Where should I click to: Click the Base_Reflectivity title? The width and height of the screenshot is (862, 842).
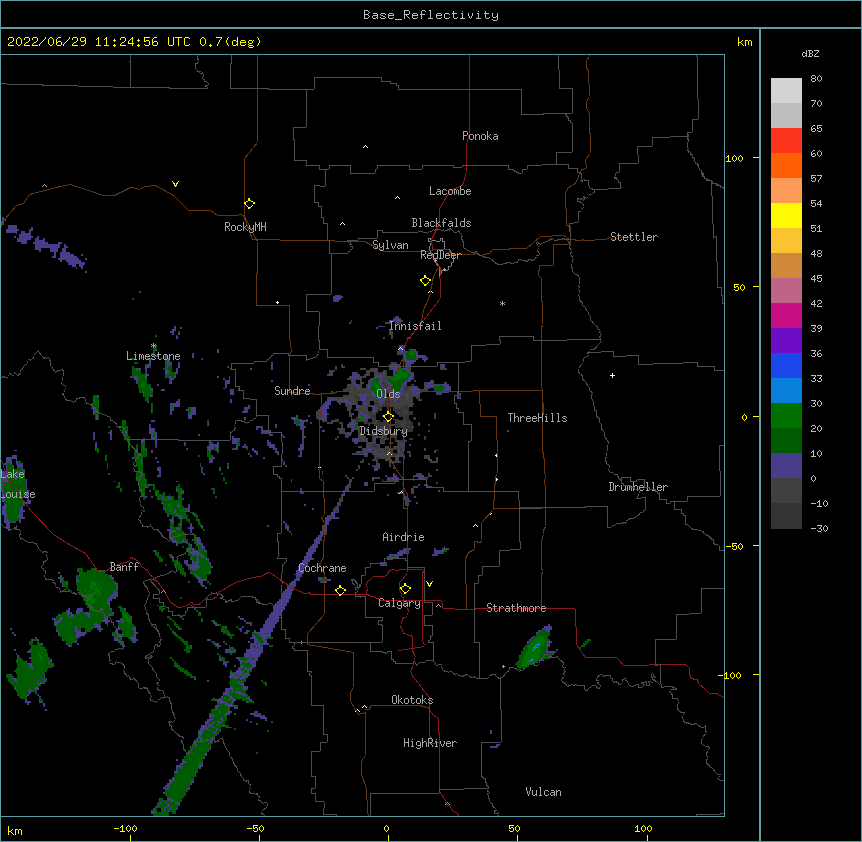pyautogui.click(x=431, y=15)
